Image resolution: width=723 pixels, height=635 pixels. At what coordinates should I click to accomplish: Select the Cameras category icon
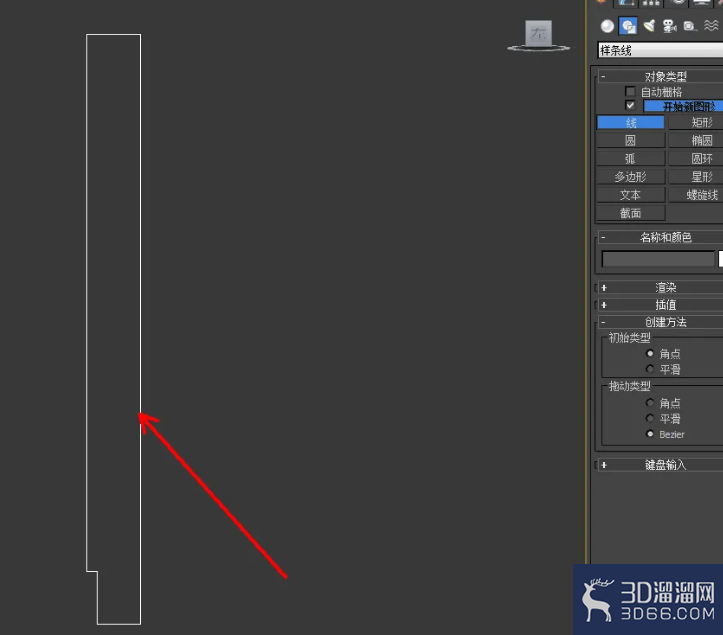[669, 26]
